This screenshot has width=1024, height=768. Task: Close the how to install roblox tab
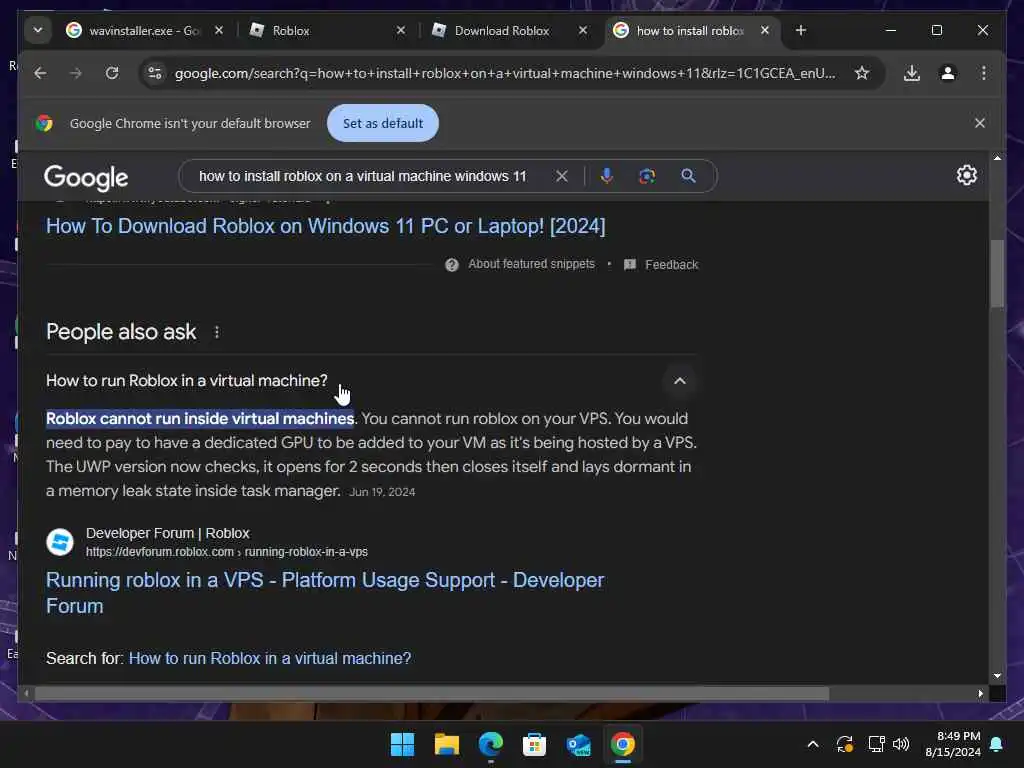coord(765,31)
